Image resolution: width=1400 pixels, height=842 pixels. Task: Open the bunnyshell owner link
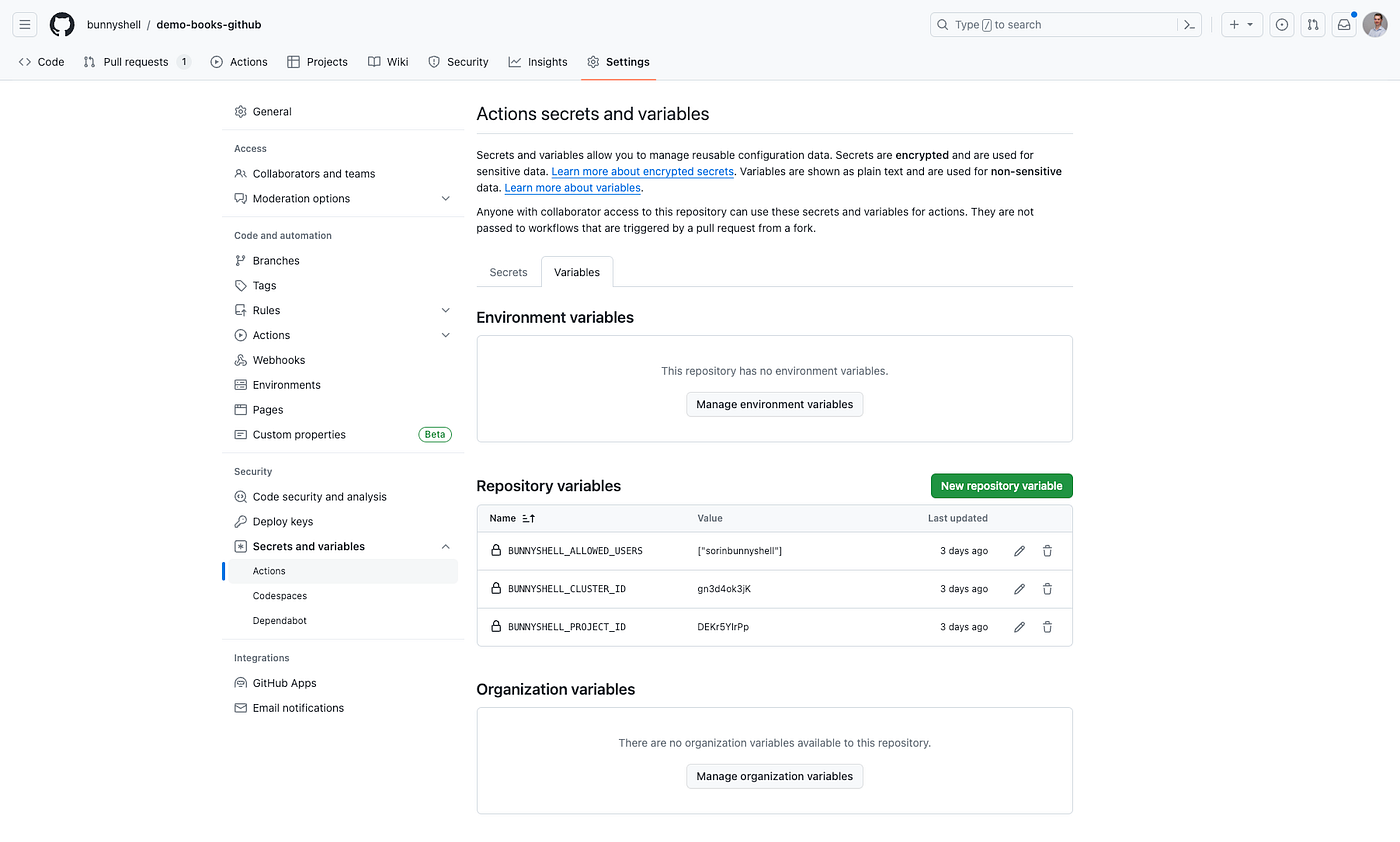tap(113, 24)
